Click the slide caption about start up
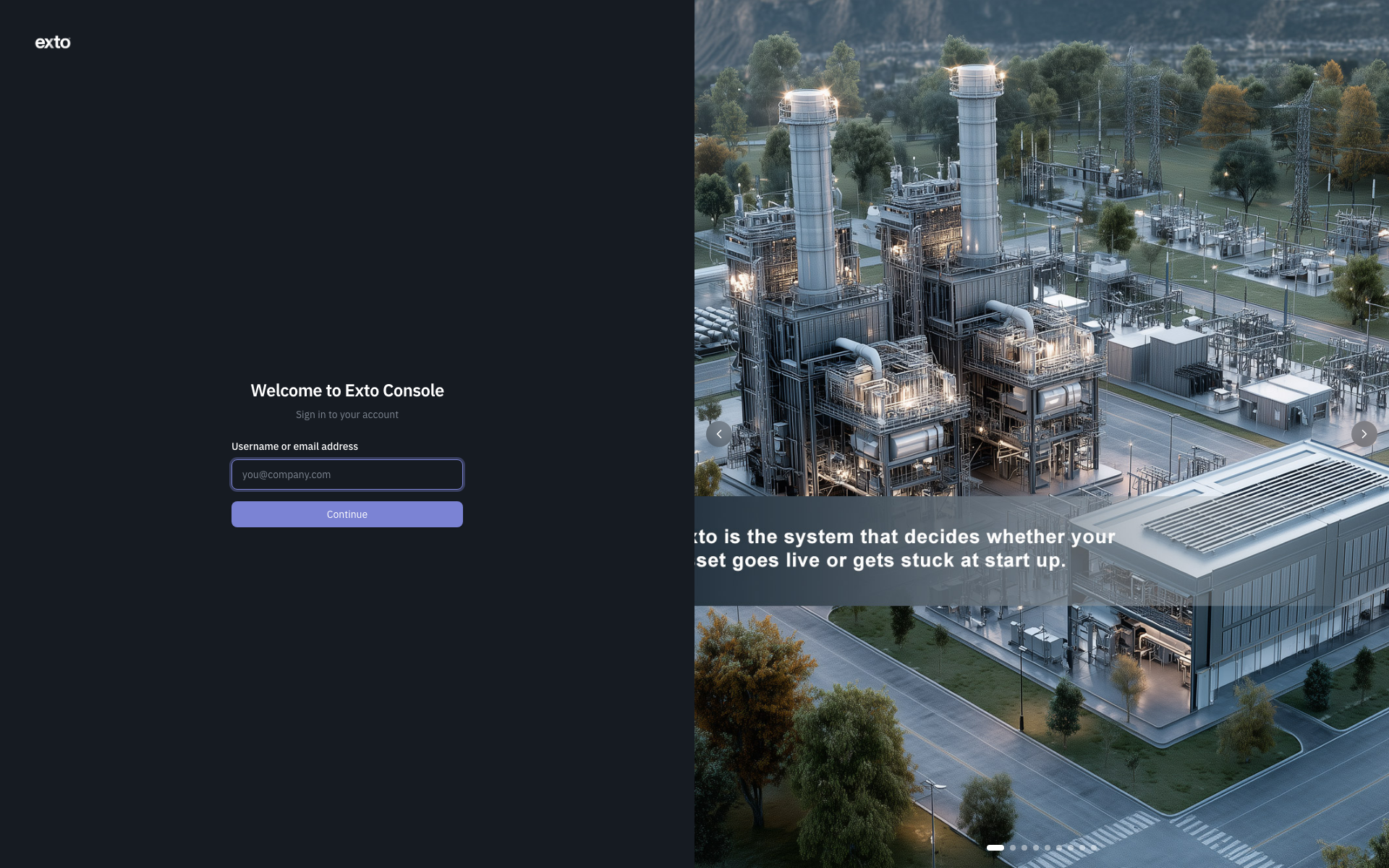Viewport: 1389px width, 868px height. (x=904, y=548)
